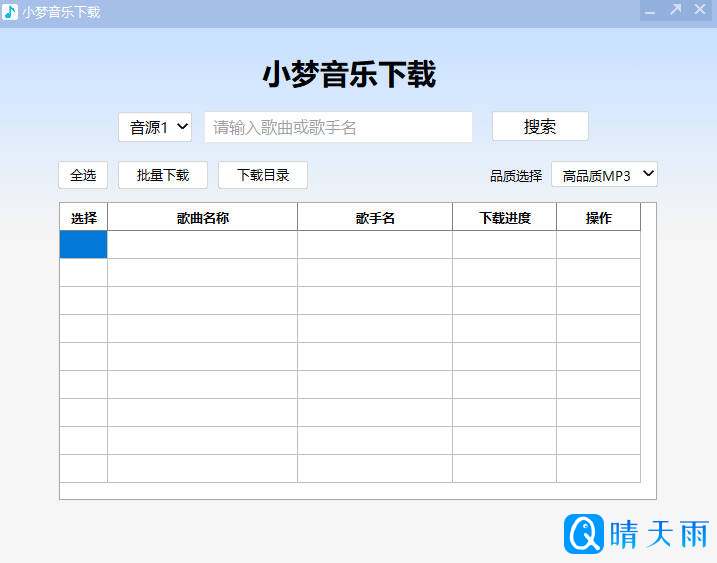This screenshot has width=717, height=563.
Task: Click the 全选 select-all button
Action: click(x=83, y=175)
